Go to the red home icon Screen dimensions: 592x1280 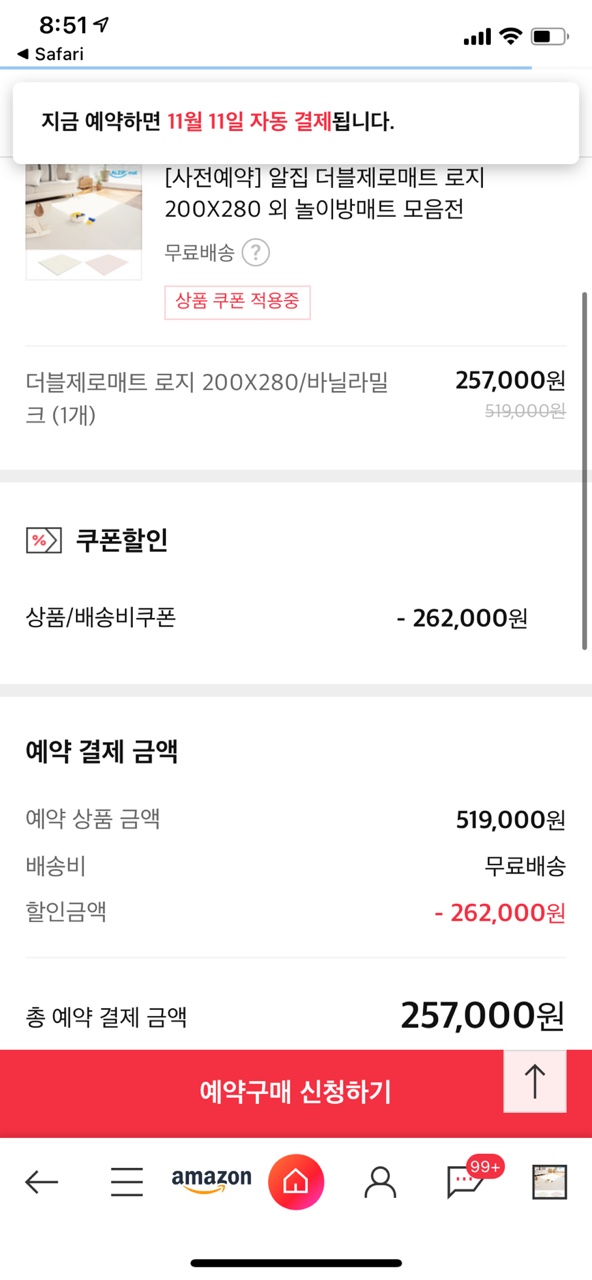pos(296,1182)
